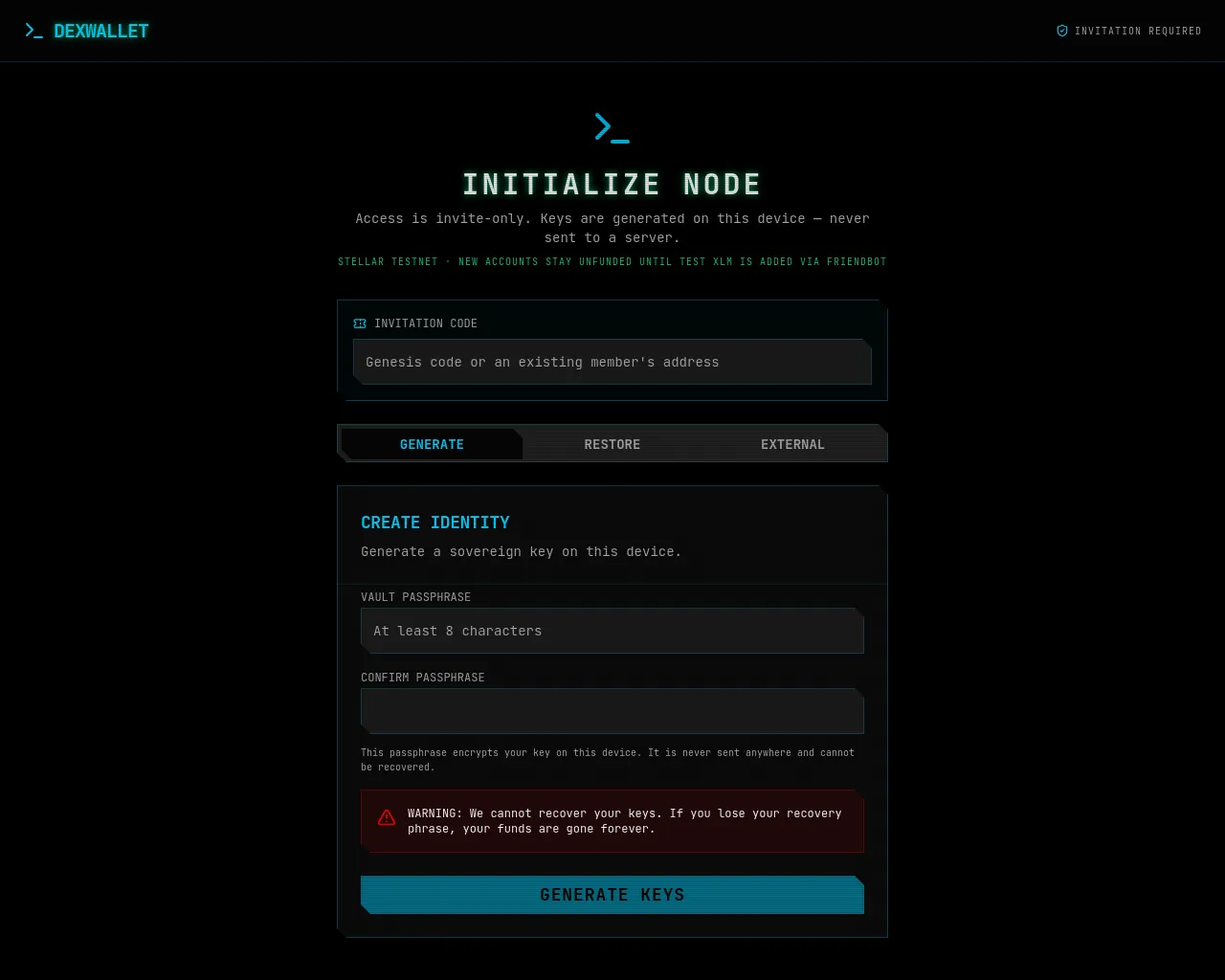Click the CONFIRM PASSPHRASE label
Image resolution: width=1225 pixels, height=980 pixels.
(423, 678)
